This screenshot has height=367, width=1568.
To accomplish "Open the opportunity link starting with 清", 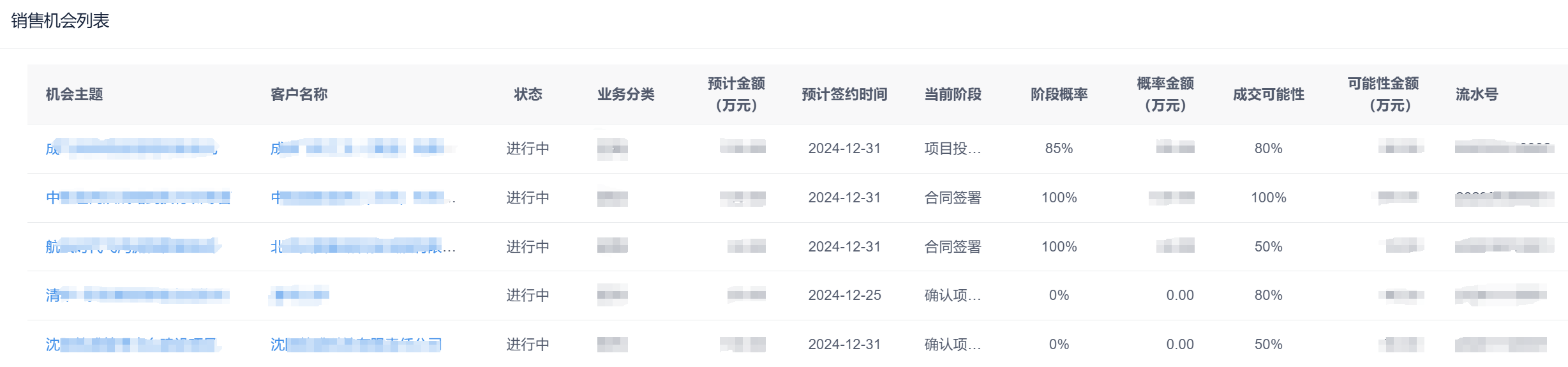I will tap(138, 296).
